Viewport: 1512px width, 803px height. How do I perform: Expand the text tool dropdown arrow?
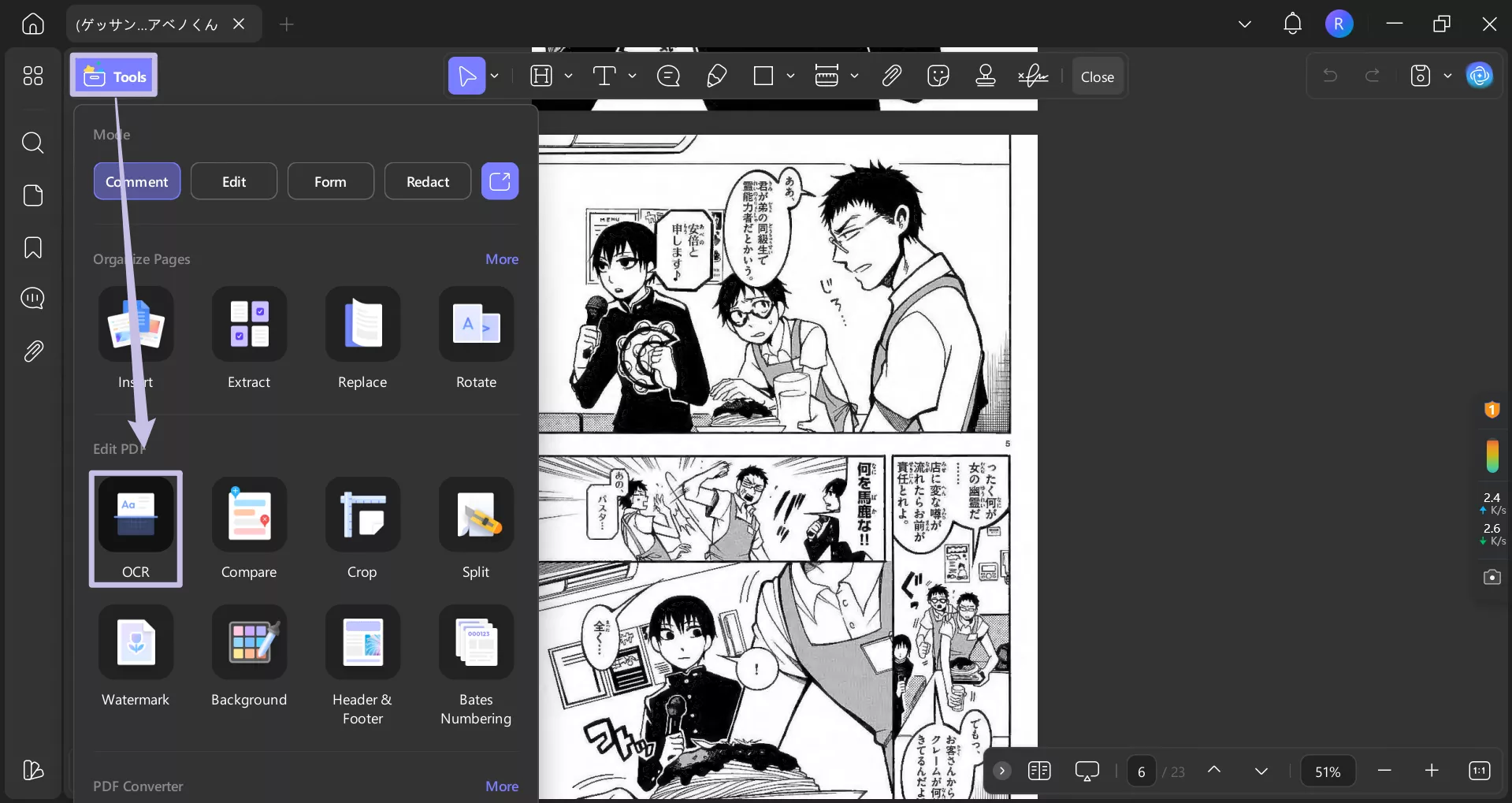point(632,76)
